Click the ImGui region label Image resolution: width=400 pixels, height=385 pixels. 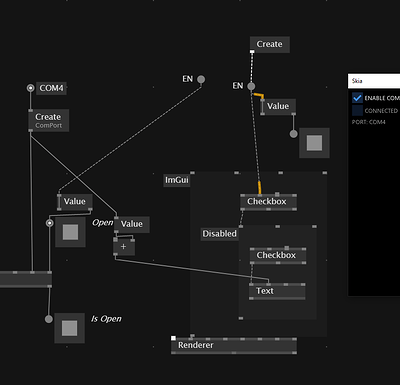click(177, 180)
